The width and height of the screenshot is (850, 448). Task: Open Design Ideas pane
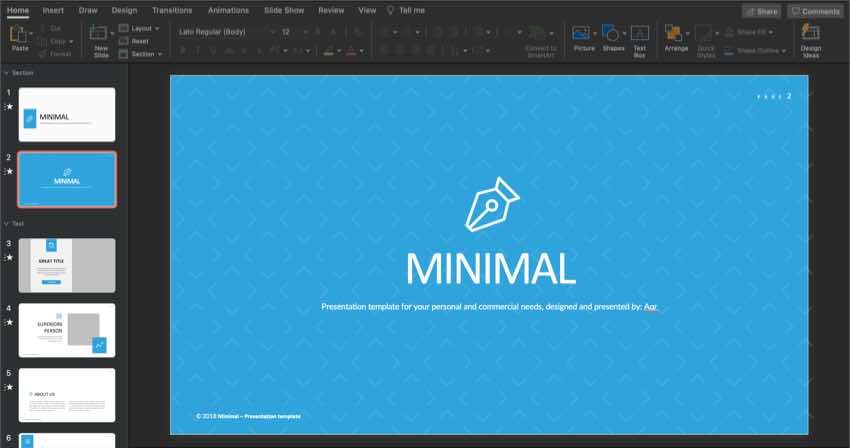click(x=810, y=38)
